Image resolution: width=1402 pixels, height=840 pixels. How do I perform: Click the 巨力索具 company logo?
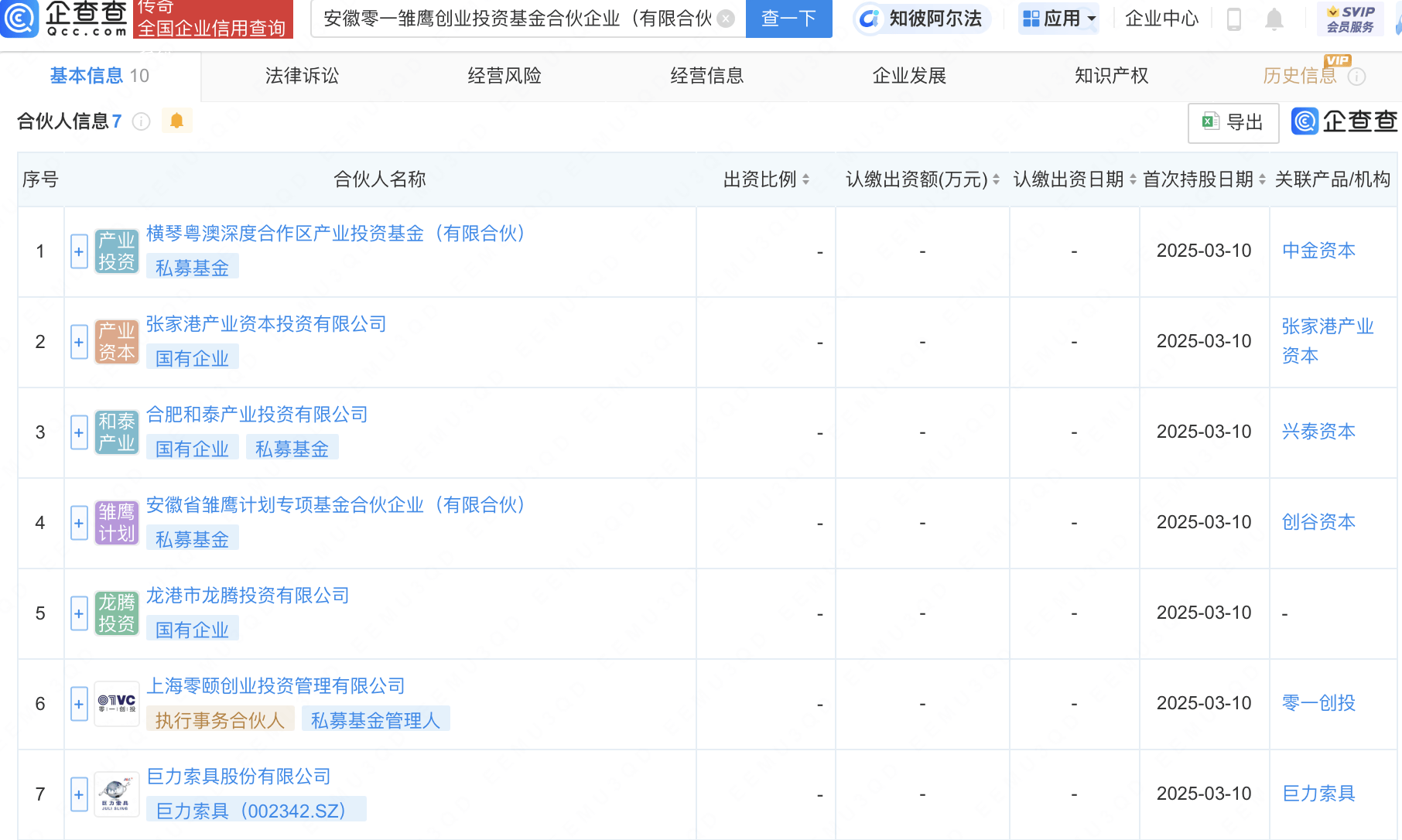coord(117,794)
